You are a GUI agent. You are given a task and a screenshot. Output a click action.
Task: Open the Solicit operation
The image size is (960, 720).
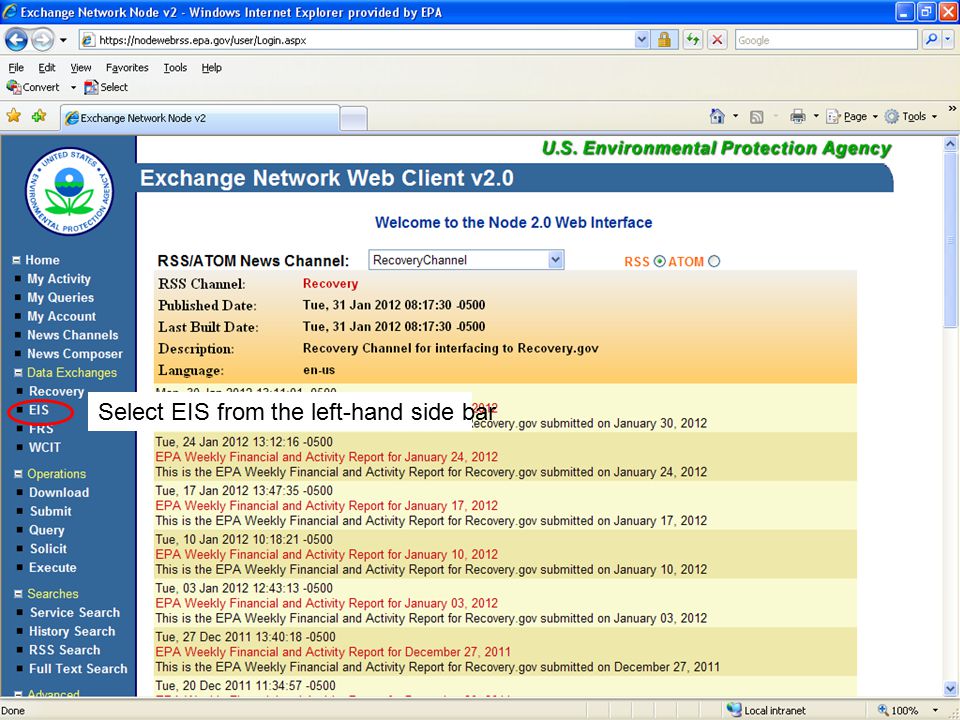pos(48,549)
